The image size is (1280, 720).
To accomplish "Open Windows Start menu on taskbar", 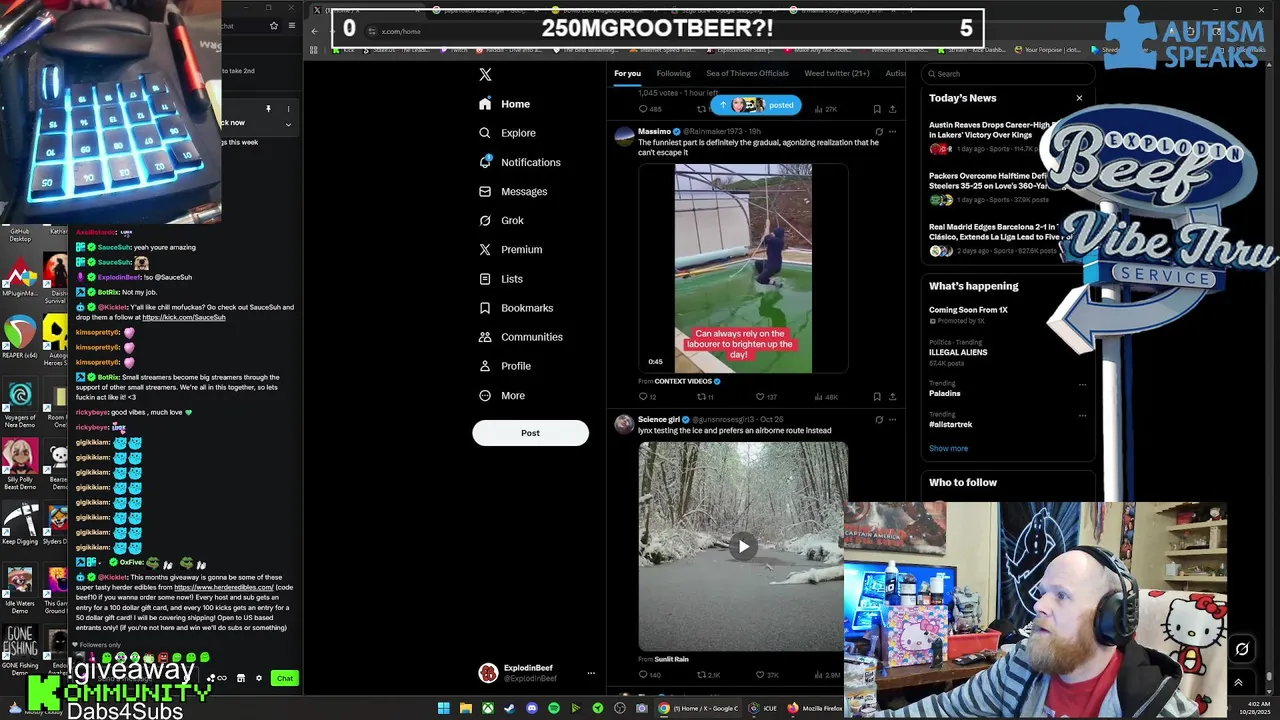I will (x=443, y=708).
